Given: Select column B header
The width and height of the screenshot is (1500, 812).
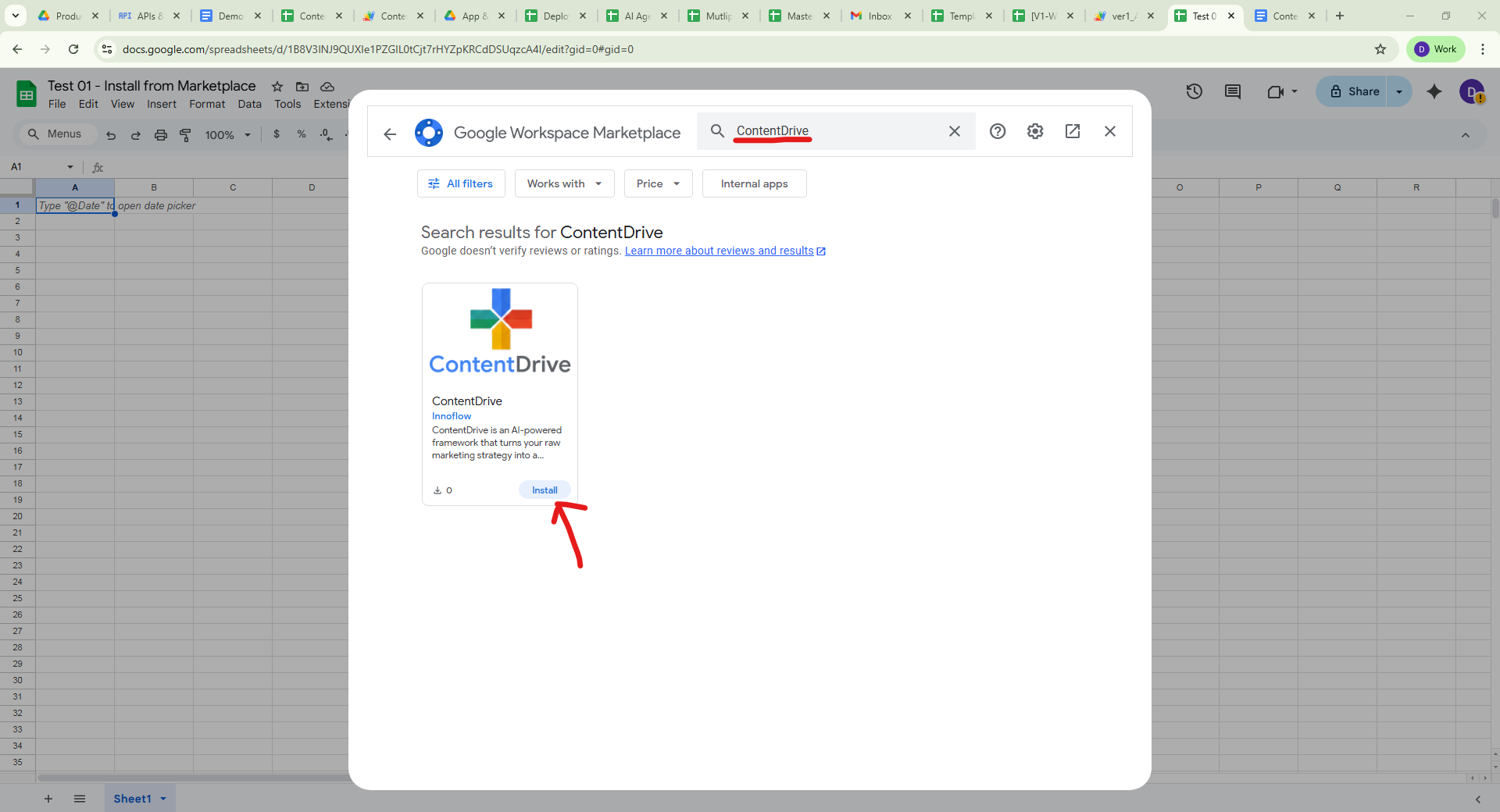Looking at the screenshot, I should coord(154,187).
